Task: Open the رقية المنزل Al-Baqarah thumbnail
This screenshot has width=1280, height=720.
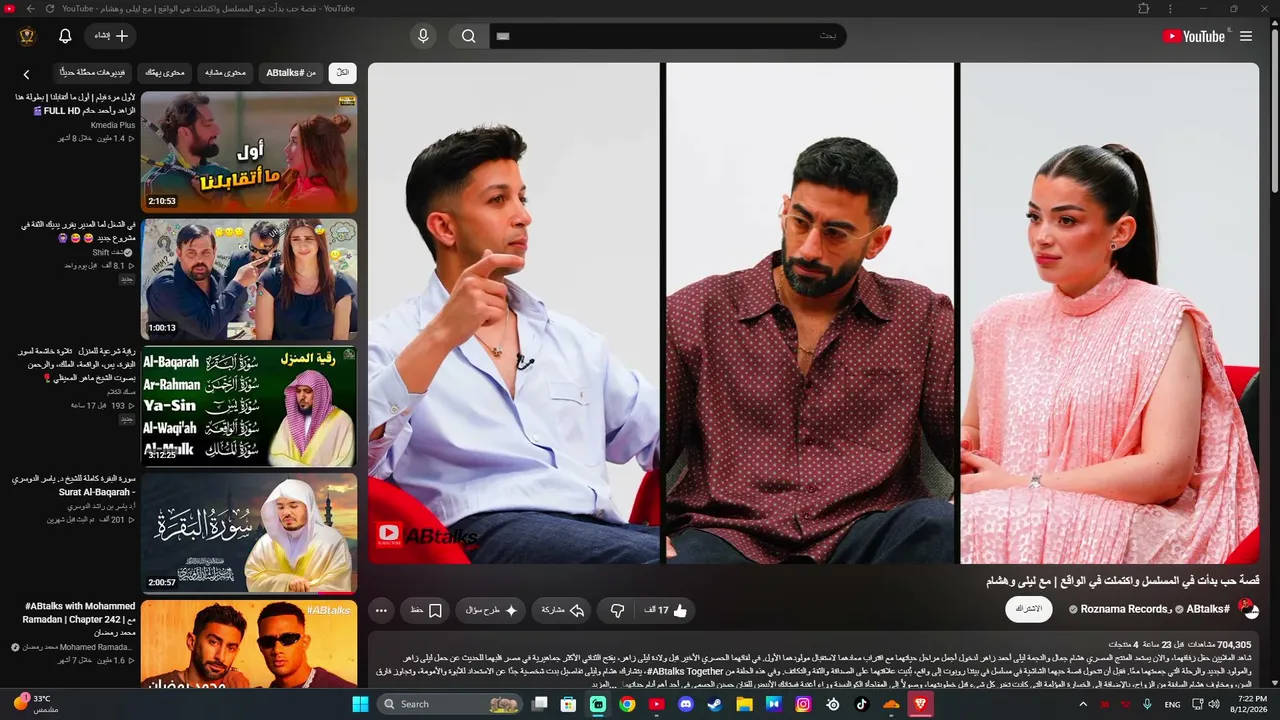Action: point(249,406)
